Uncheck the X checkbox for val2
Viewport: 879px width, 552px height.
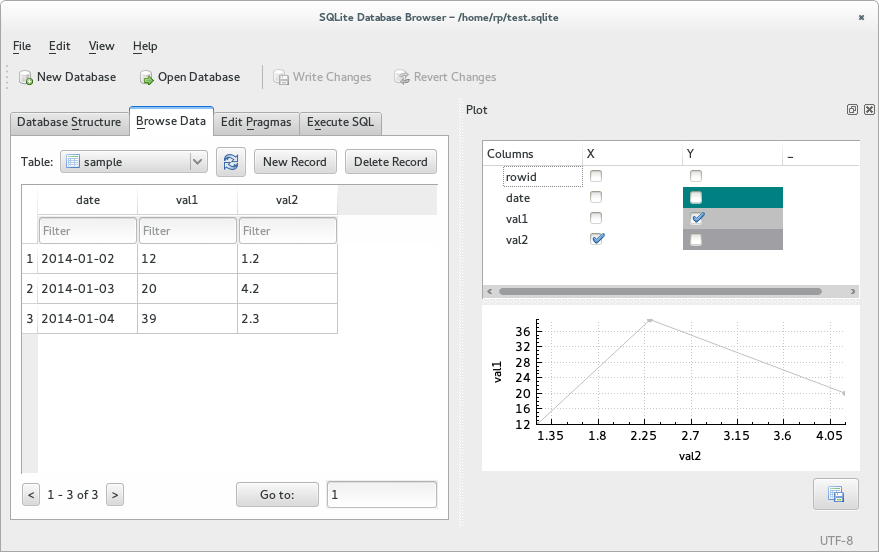[597, 239]
